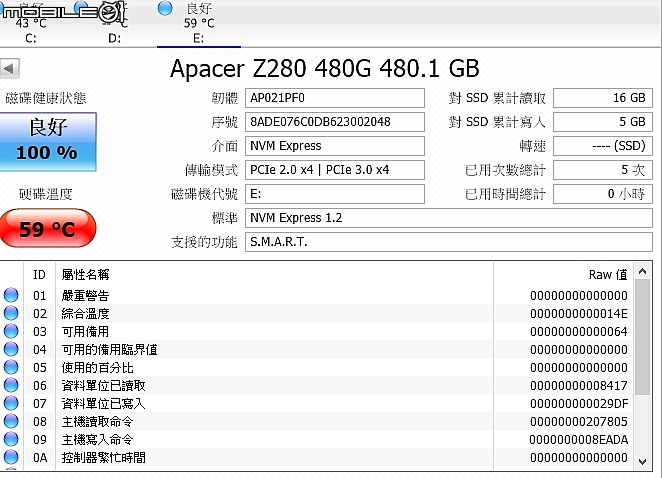This screenshot has width=662, height=478.
Task: Click the blue status icon for attribute 08
Action: pyautogui.click(x=11, y=421)
